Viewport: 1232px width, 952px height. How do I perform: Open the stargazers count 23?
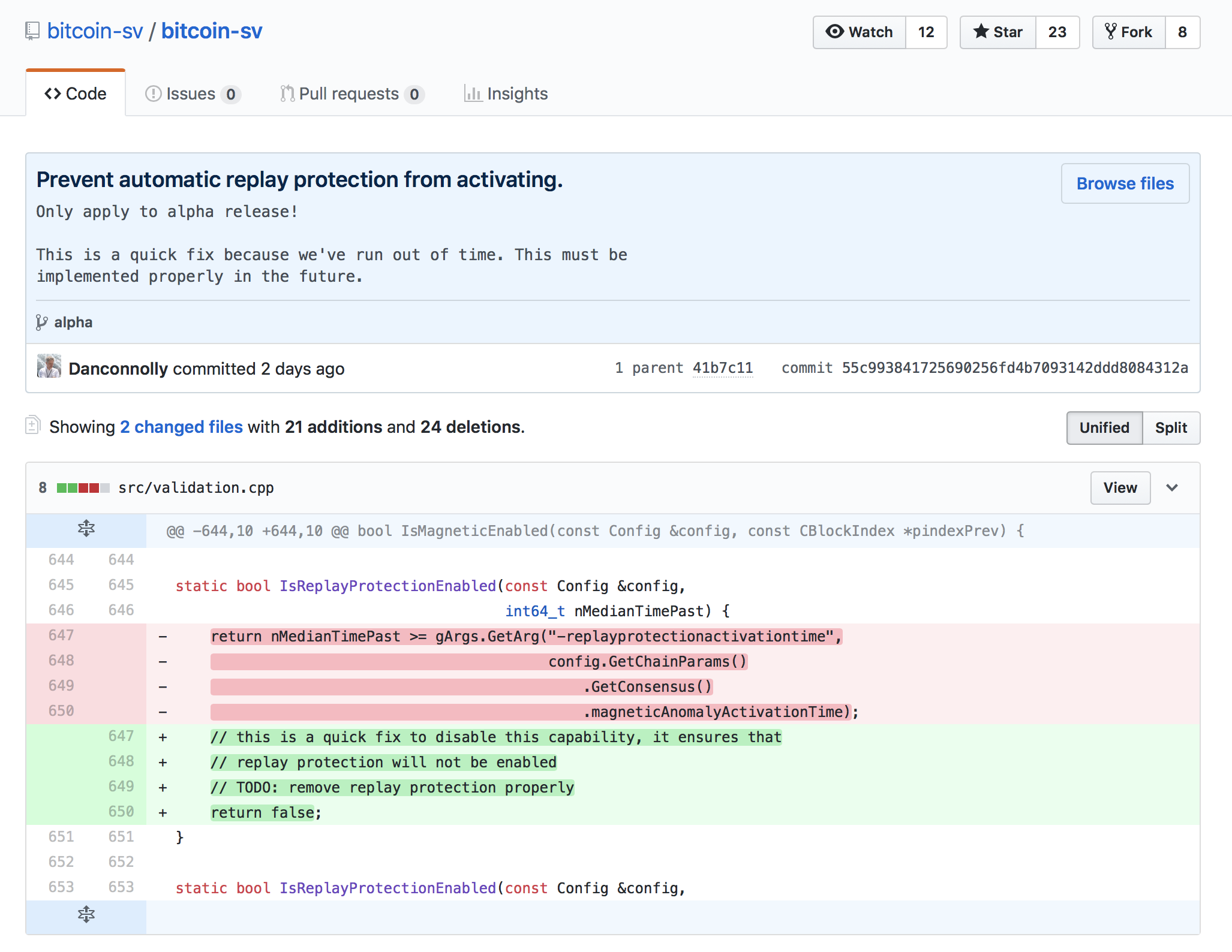pos(1057,32)
